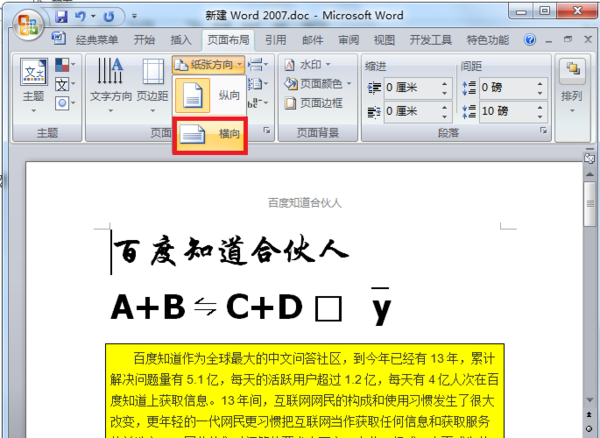The height and width of the screenshot is (438, 600).
Task: Decrease right indent with down arrow
Action: tap(445, 116)
